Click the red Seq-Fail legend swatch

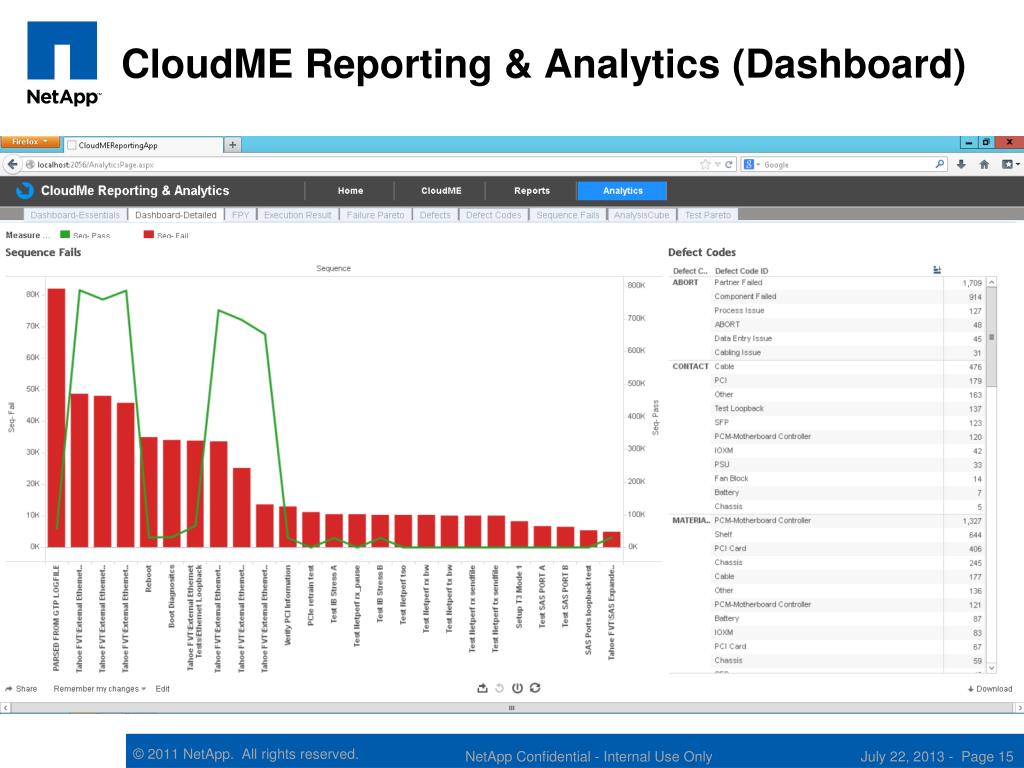pyautogui.click(x=149, y=234)
